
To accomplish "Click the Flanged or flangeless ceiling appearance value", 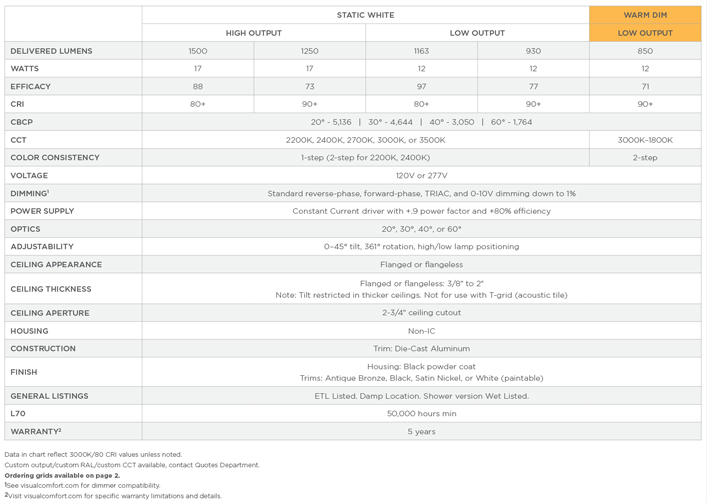I will click(x=421, y=265).
